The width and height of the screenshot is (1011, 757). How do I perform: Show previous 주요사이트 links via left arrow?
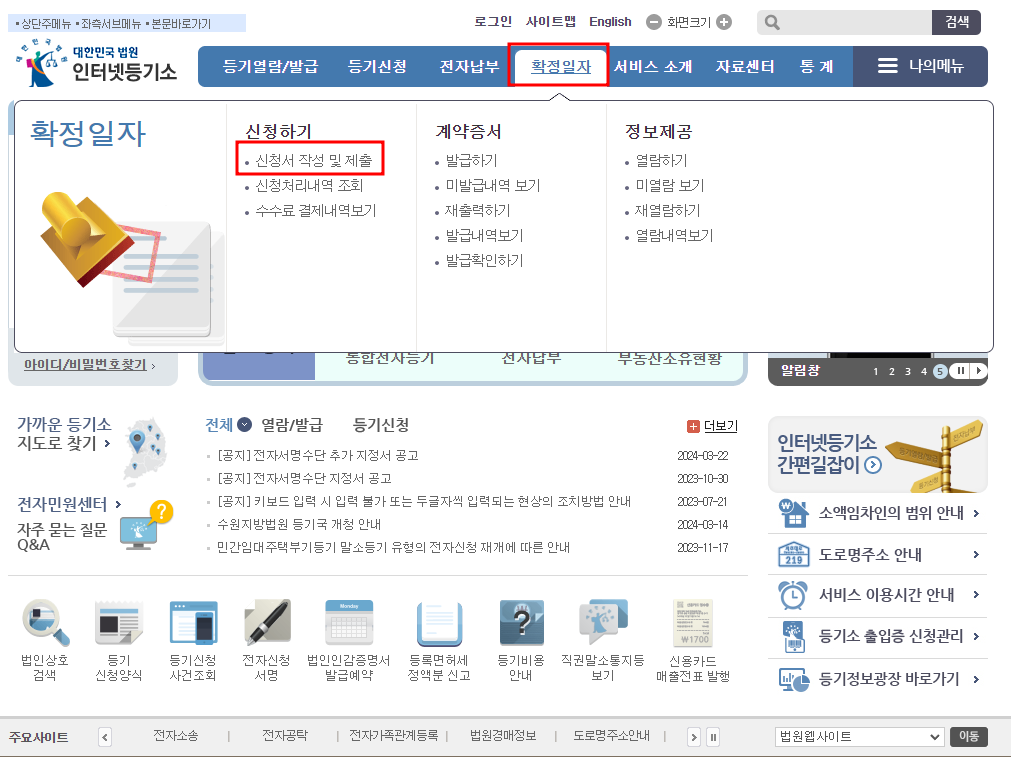tap(105, 735)
